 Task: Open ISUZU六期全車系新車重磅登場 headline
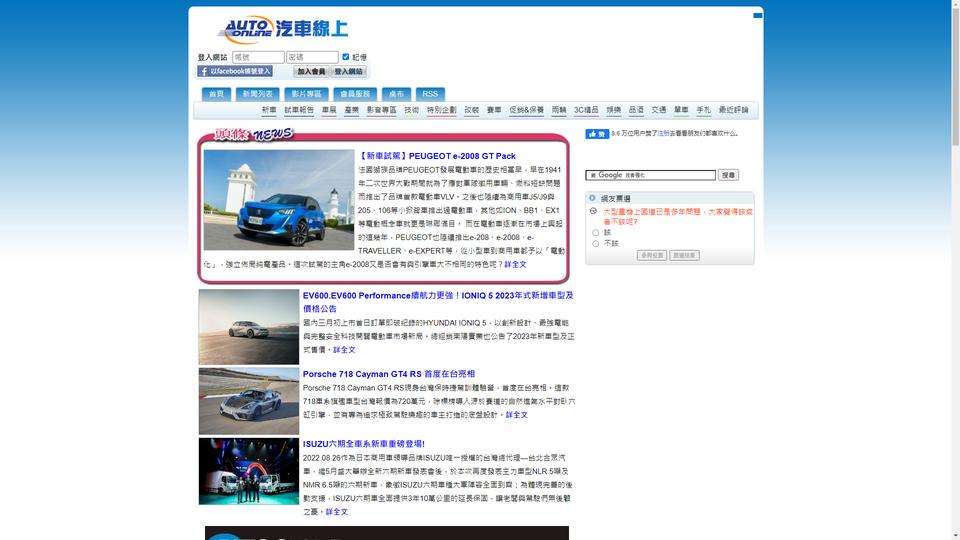[364, 444]
